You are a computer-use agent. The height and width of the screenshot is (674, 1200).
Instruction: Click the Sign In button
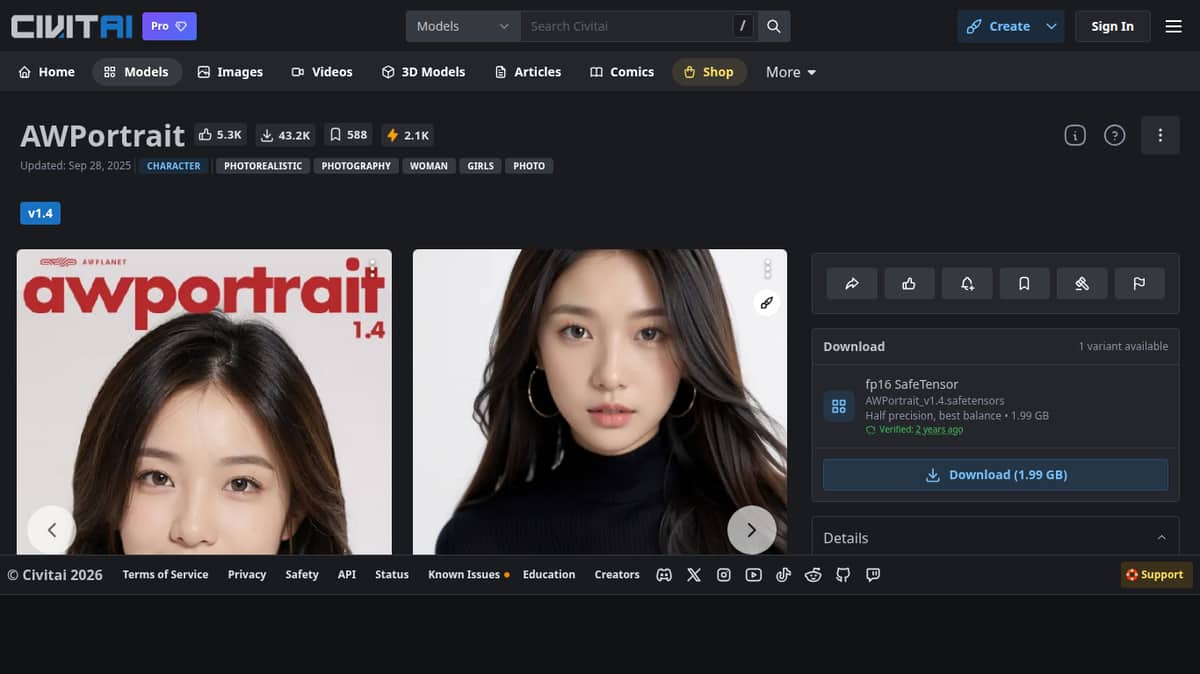coord(1113,26)
